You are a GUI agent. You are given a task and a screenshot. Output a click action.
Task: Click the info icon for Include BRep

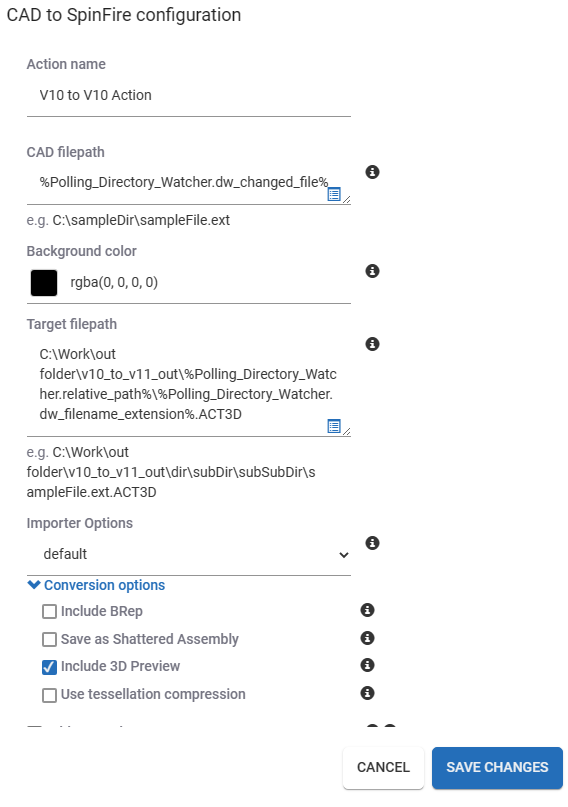[367, 610]
